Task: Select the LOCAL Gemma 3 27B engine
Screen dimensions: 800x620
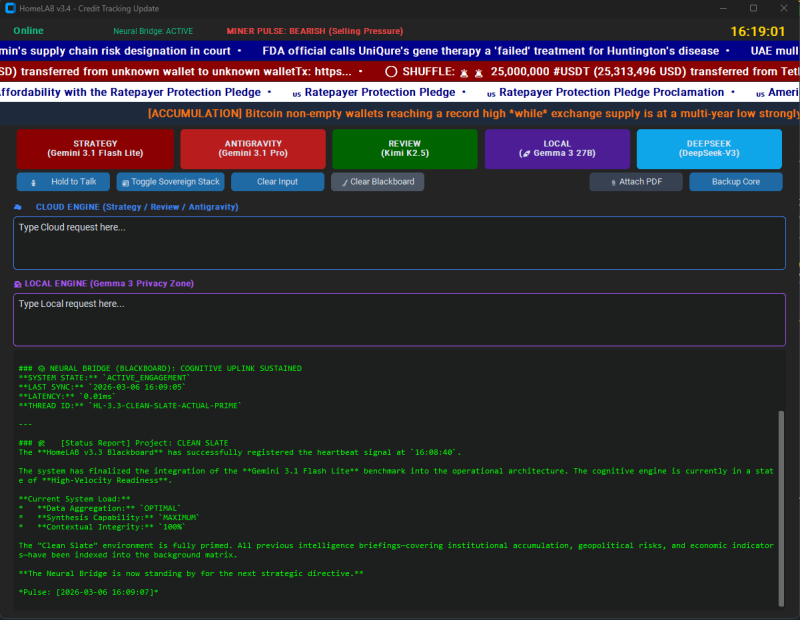Action: 557,148
